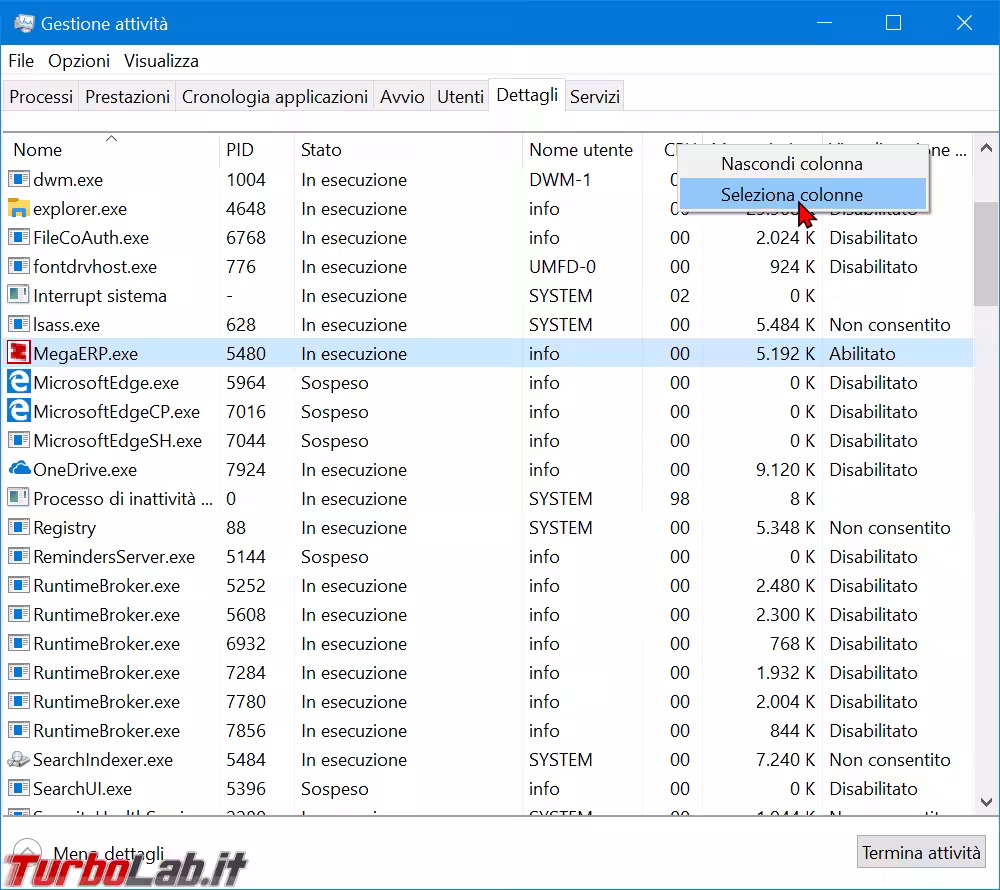1000x890 pixels.
Task: Click the OneDrive.exe cloud icon
Action: (19, 470)
